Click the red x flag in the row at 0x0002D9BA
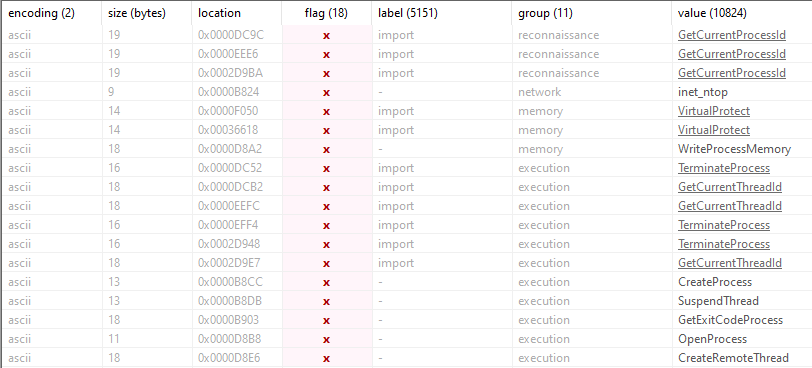 pyautogui.click(x=326, y=73)
